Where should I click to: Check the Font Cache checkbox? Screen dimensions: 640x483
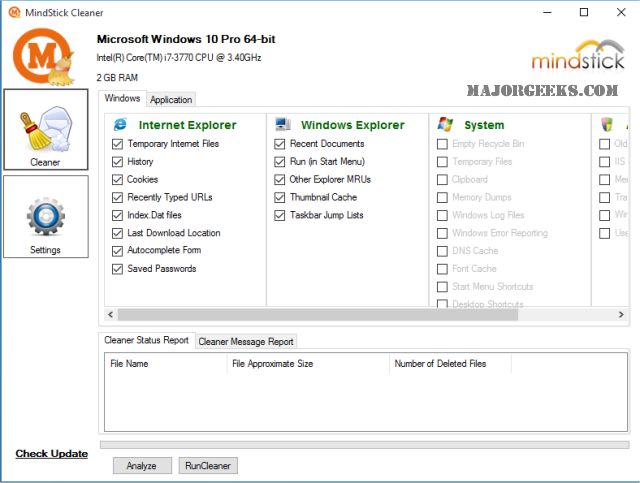[x=442, y=269]
